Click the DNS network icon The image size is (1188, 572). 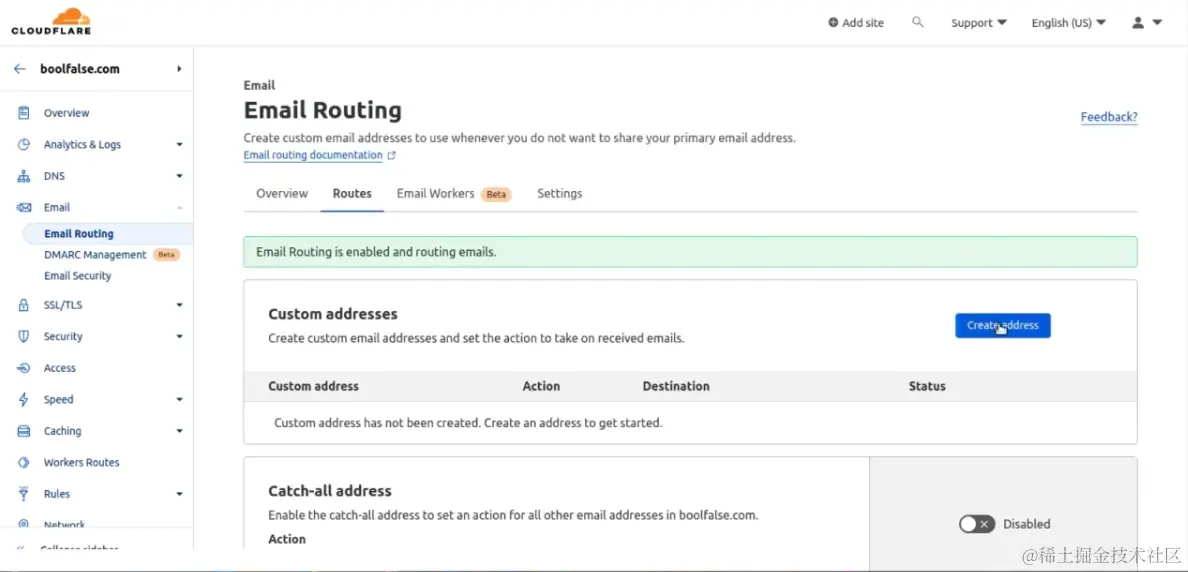(x=23, y=176)
